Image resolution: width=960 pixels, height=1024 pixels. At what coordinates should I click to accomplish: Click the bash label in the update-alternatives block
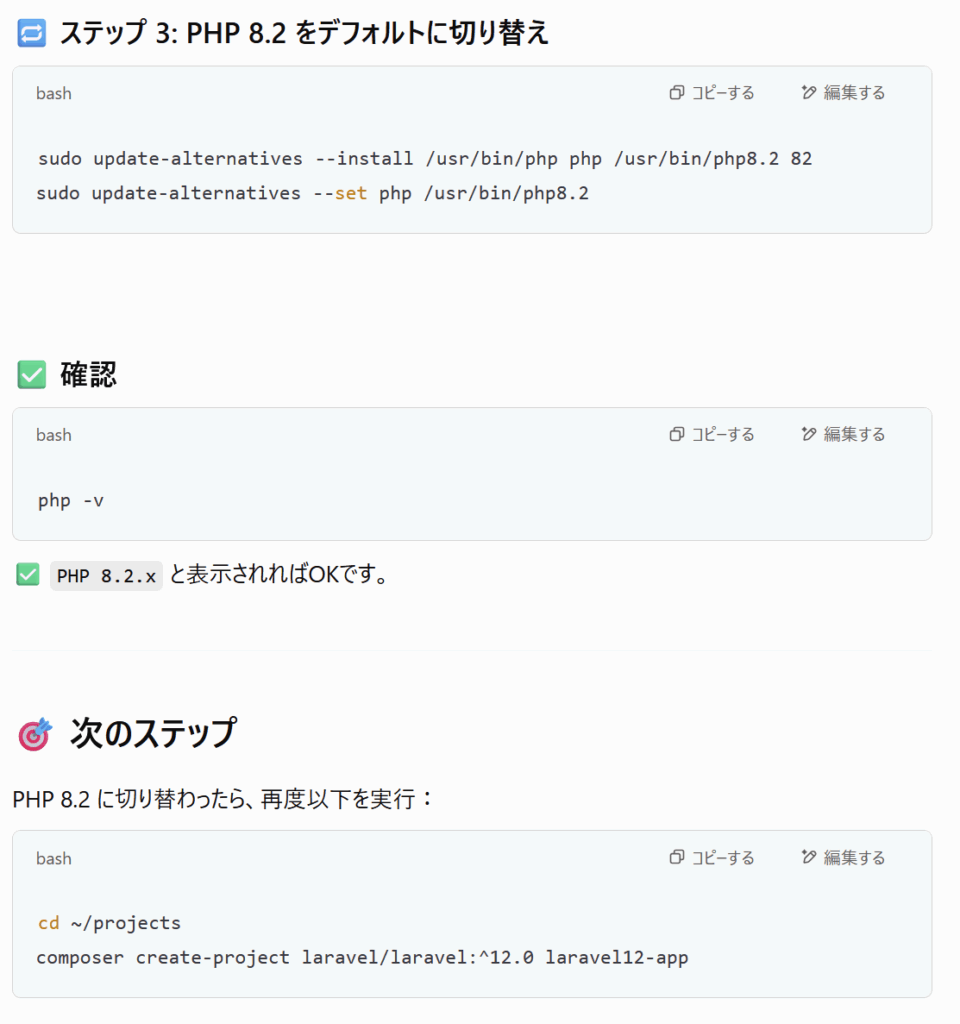click(54, 93)
